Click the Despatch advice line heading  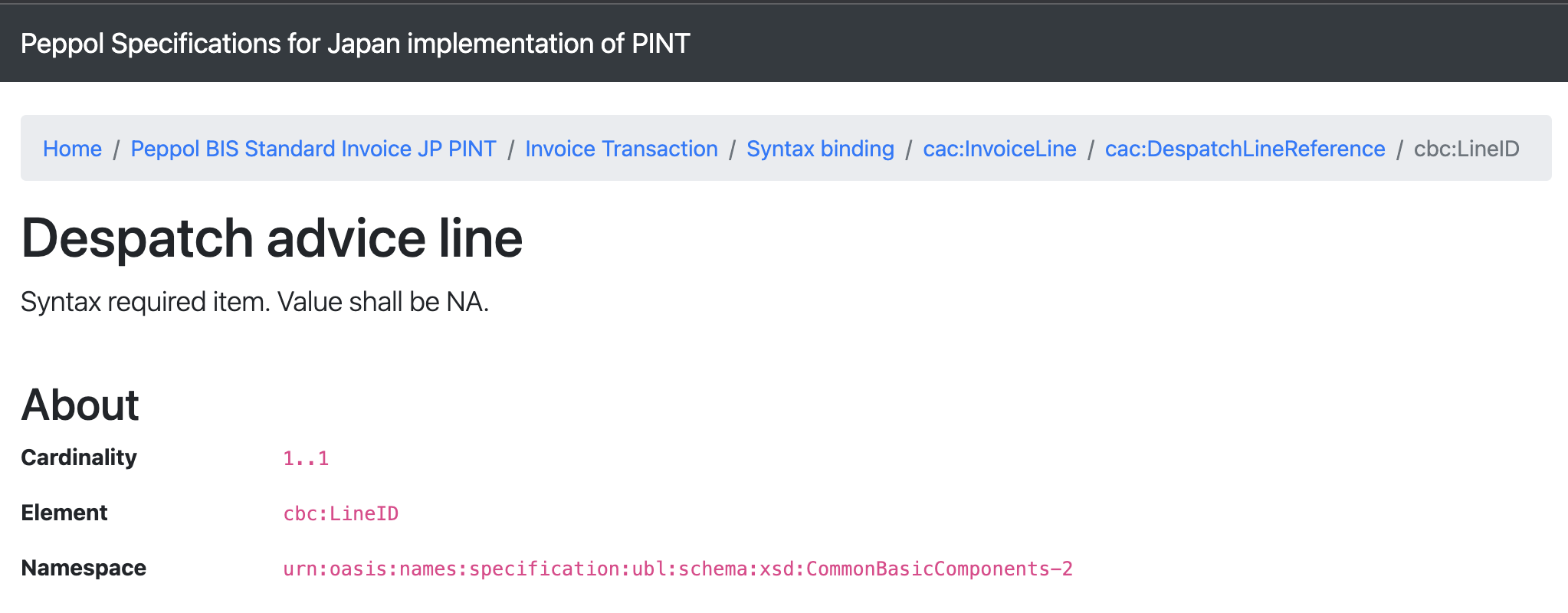pyautogui.click(x=271, y=238)
